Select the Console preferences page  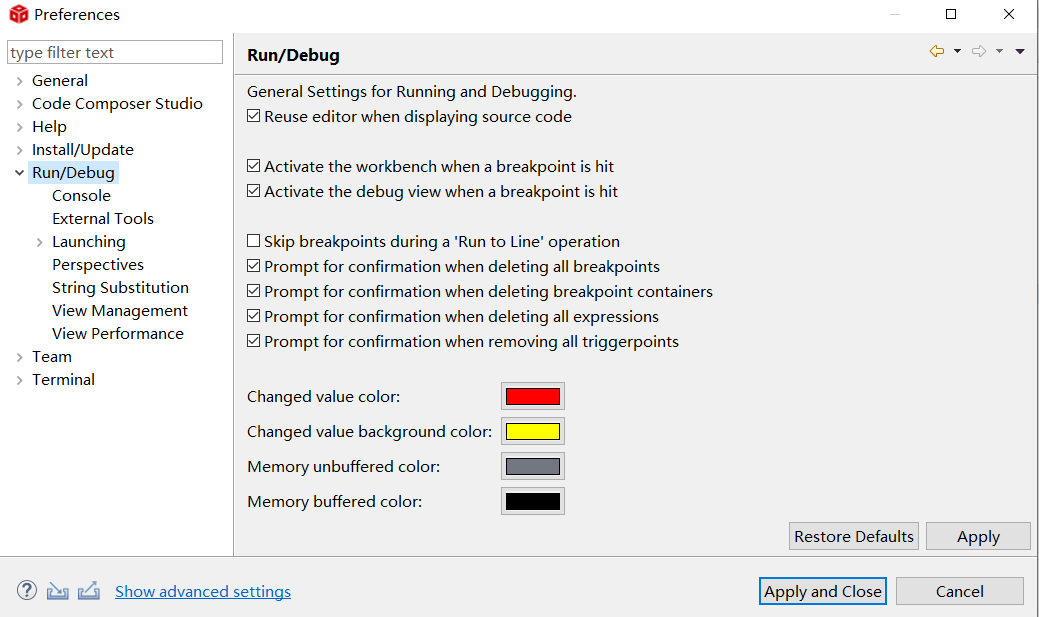[x=81, y=196]
